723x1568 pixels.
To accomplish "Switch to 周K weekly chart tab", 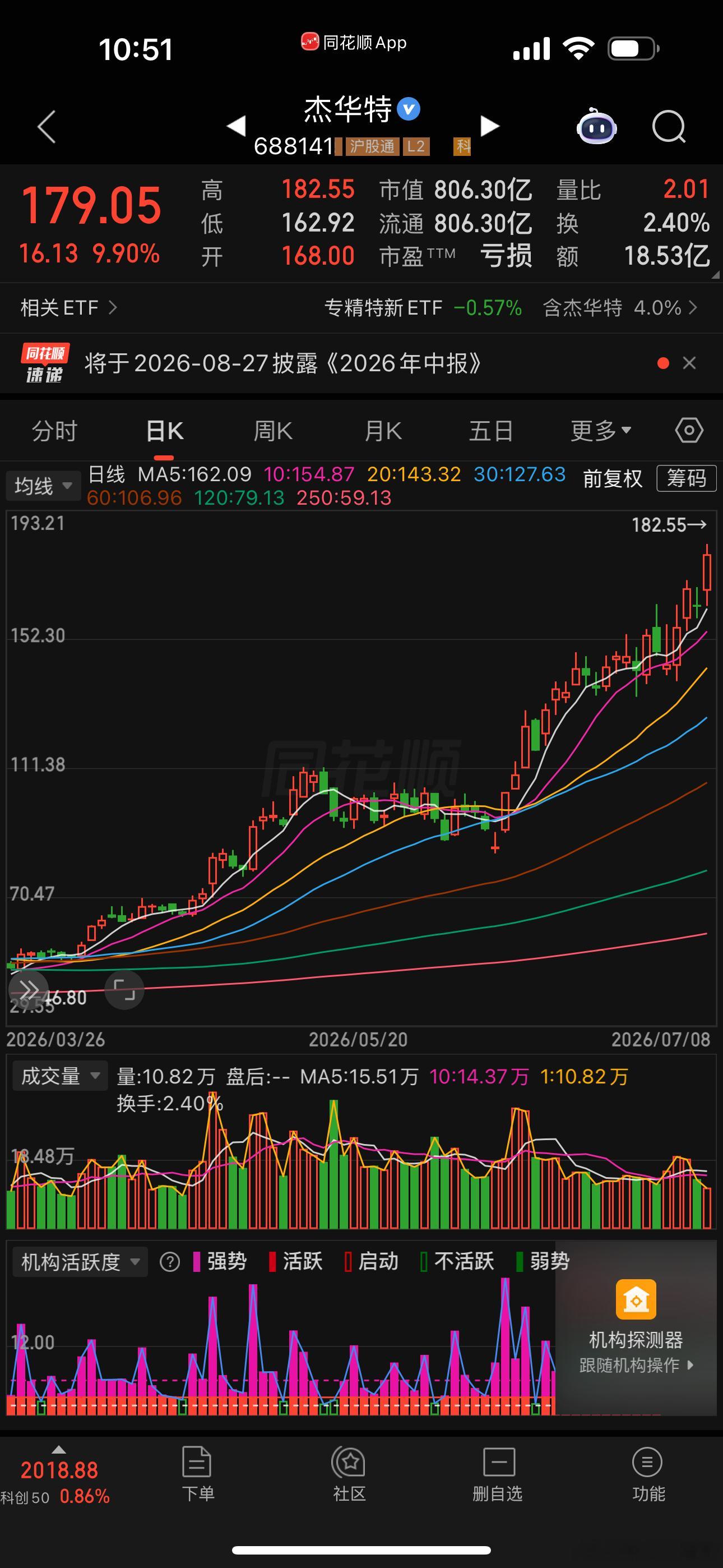I will [272, 431].
